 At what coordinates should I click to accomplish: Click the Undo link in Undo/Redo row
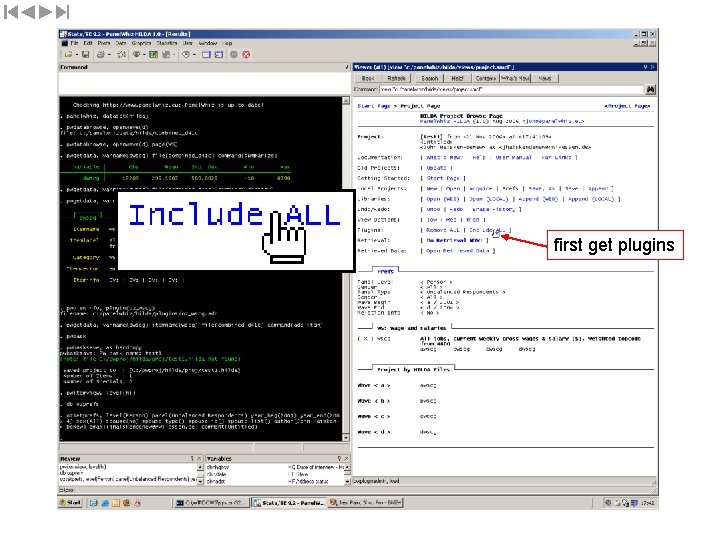pos(433,209)
